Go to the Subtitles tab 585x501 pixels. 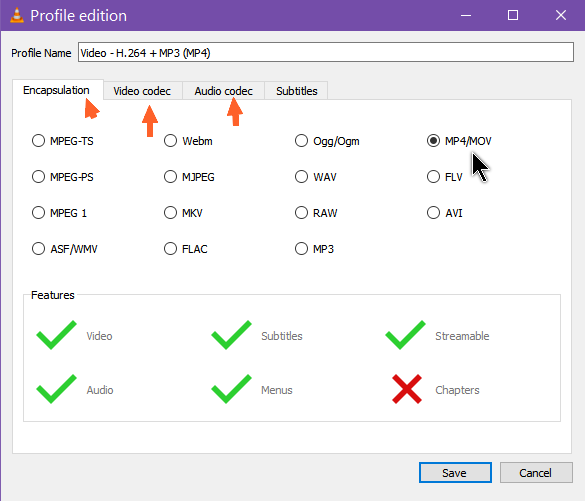click(297, 91)
